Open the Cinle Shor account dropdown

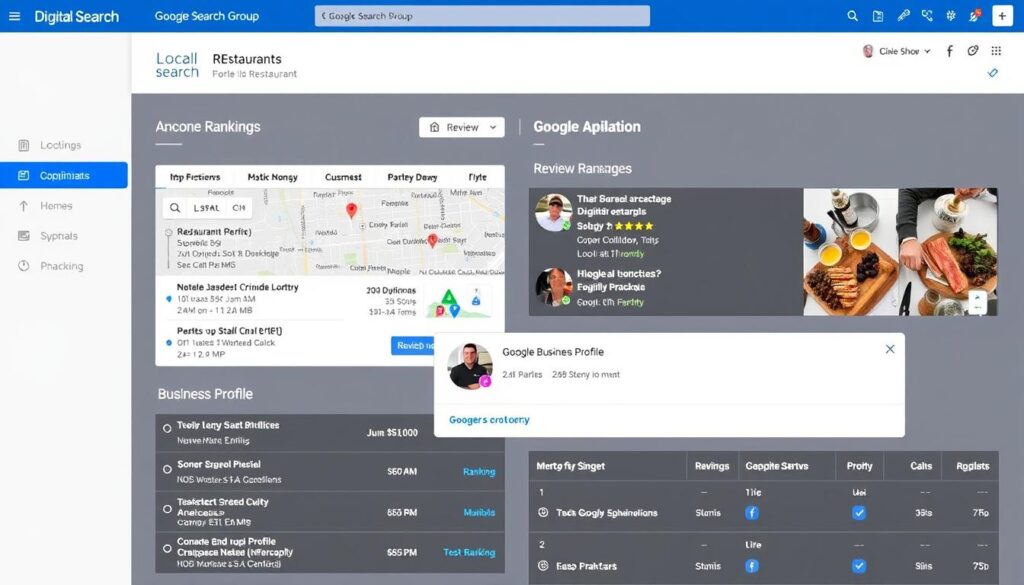898,51
